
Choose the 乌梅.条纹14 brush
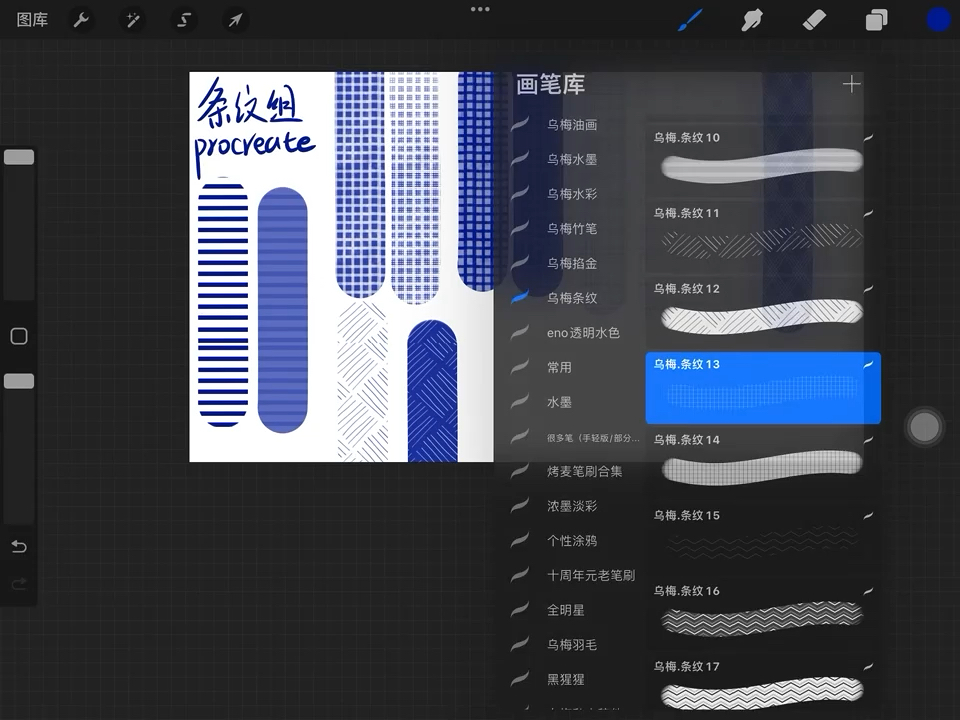point(763,463)
